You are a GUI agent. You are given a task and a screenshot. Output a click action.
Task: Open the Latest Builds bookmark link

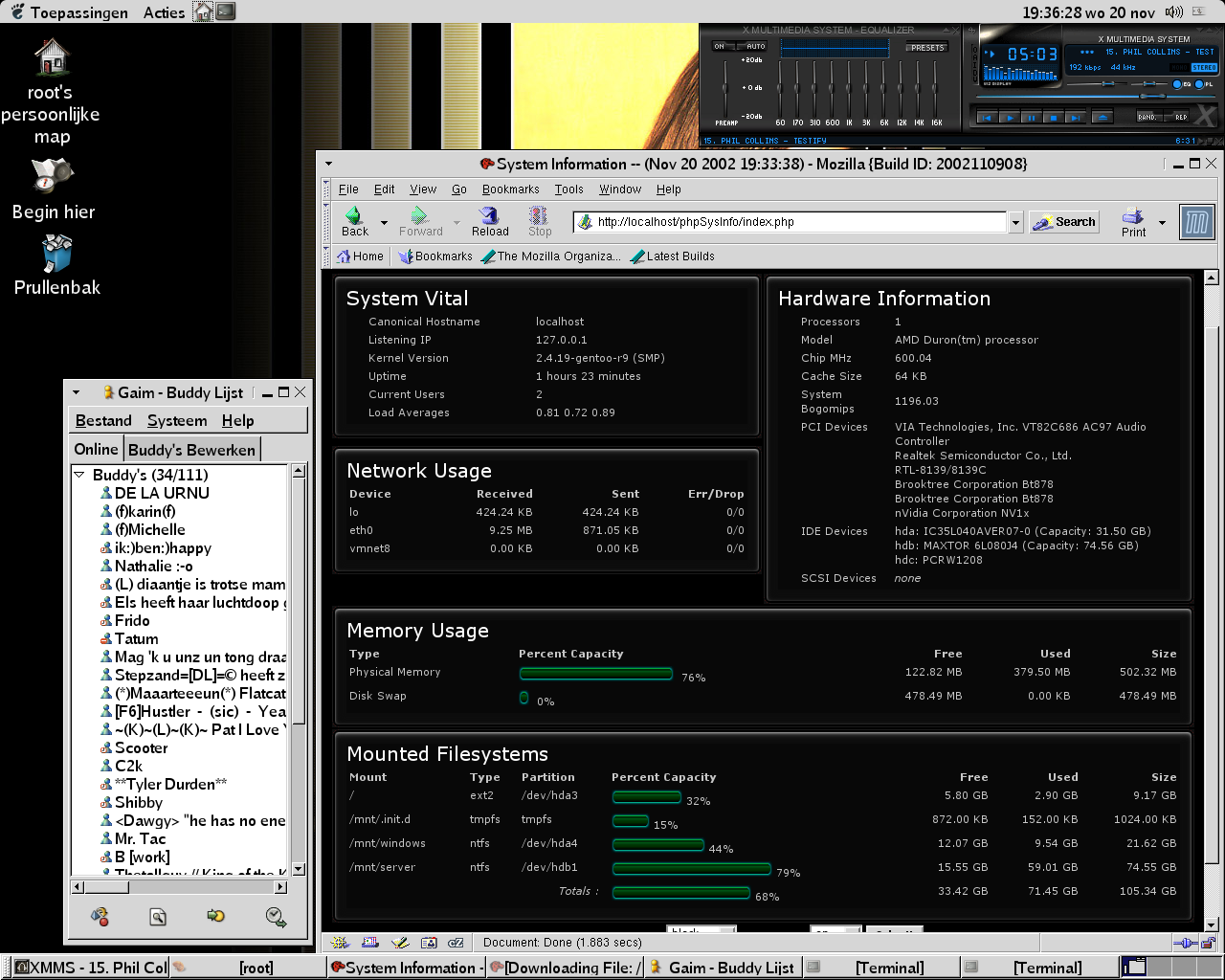click(673, 256)
